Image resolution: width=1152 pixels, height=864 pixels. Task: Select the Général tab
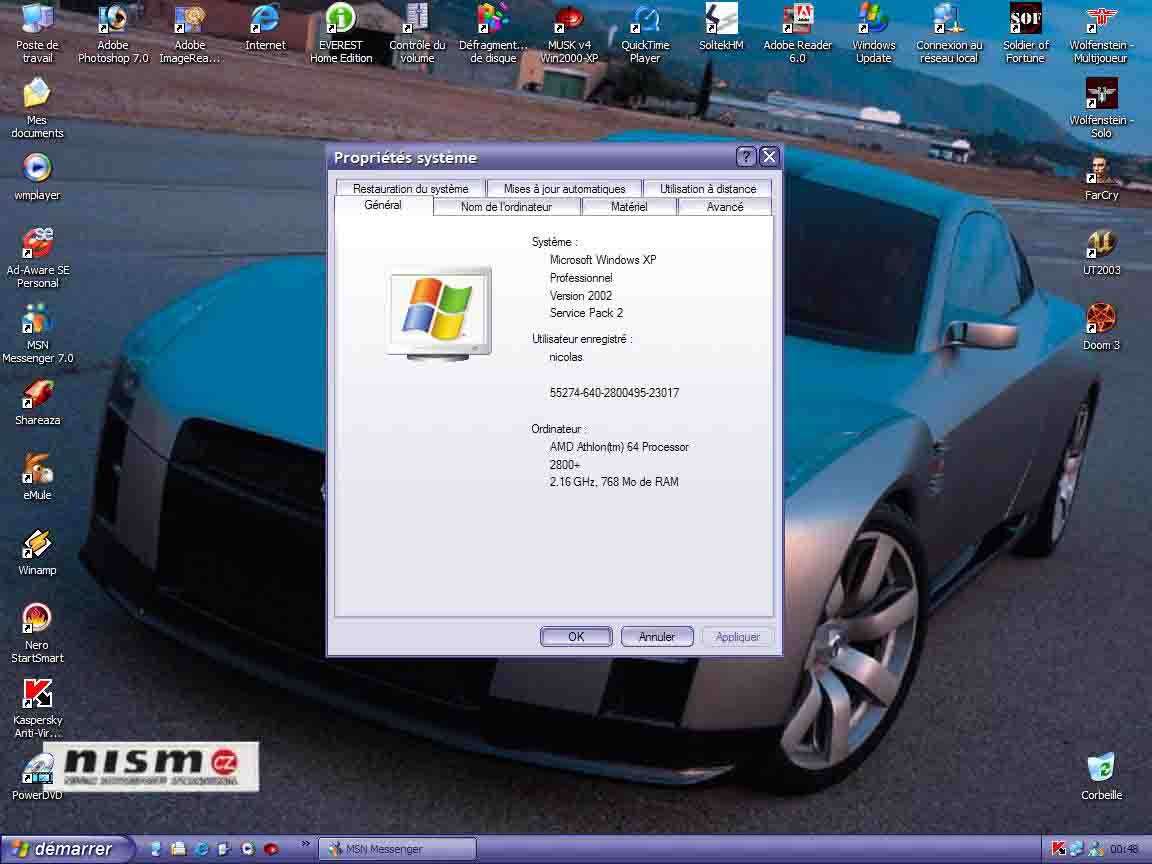click(x=383, y=206)
